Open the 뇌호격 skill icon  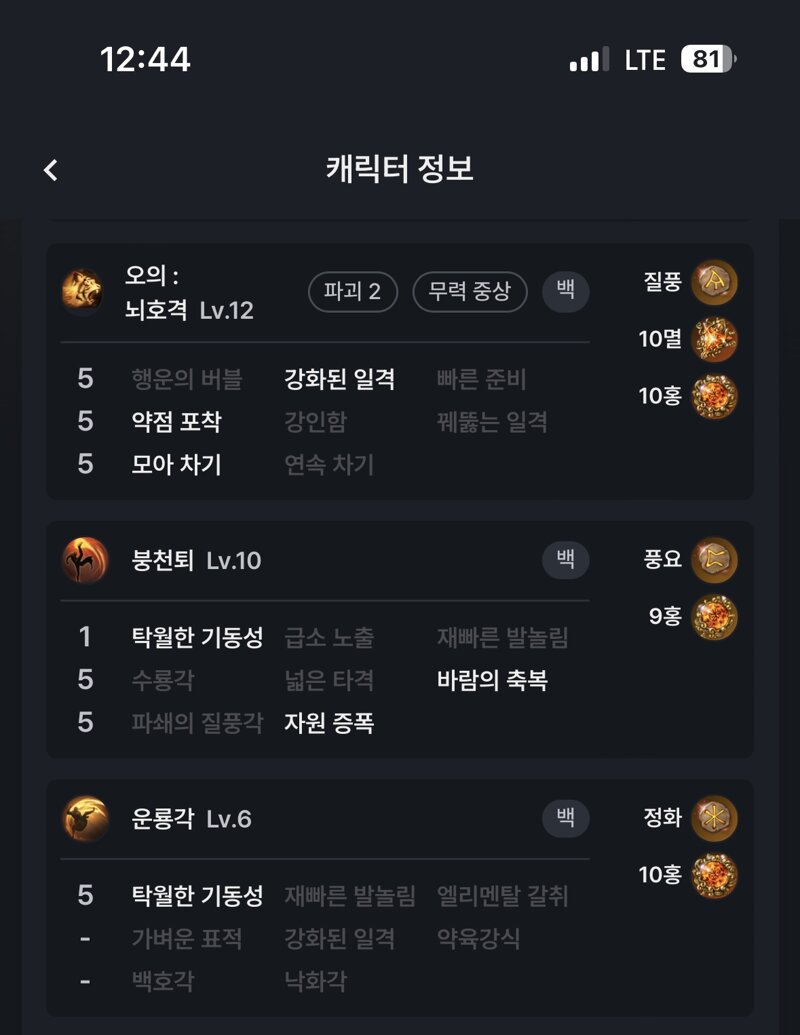pos(83,290)
